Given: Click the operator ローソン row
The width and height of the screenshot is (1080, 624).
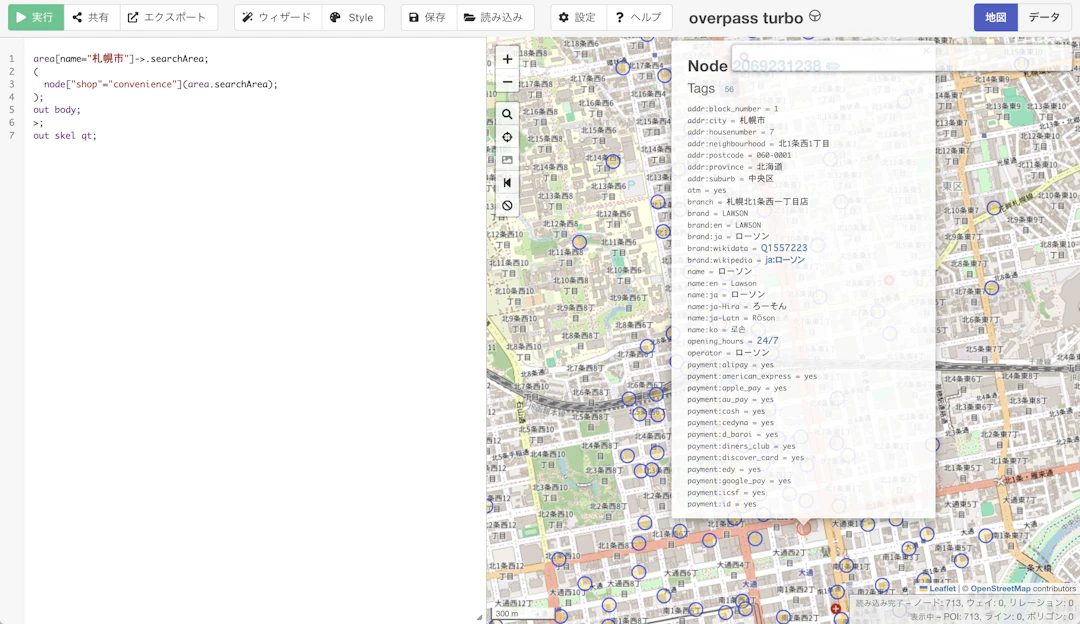Looking at the screenshot, I should pyautogui.click(x=728, y=353).
